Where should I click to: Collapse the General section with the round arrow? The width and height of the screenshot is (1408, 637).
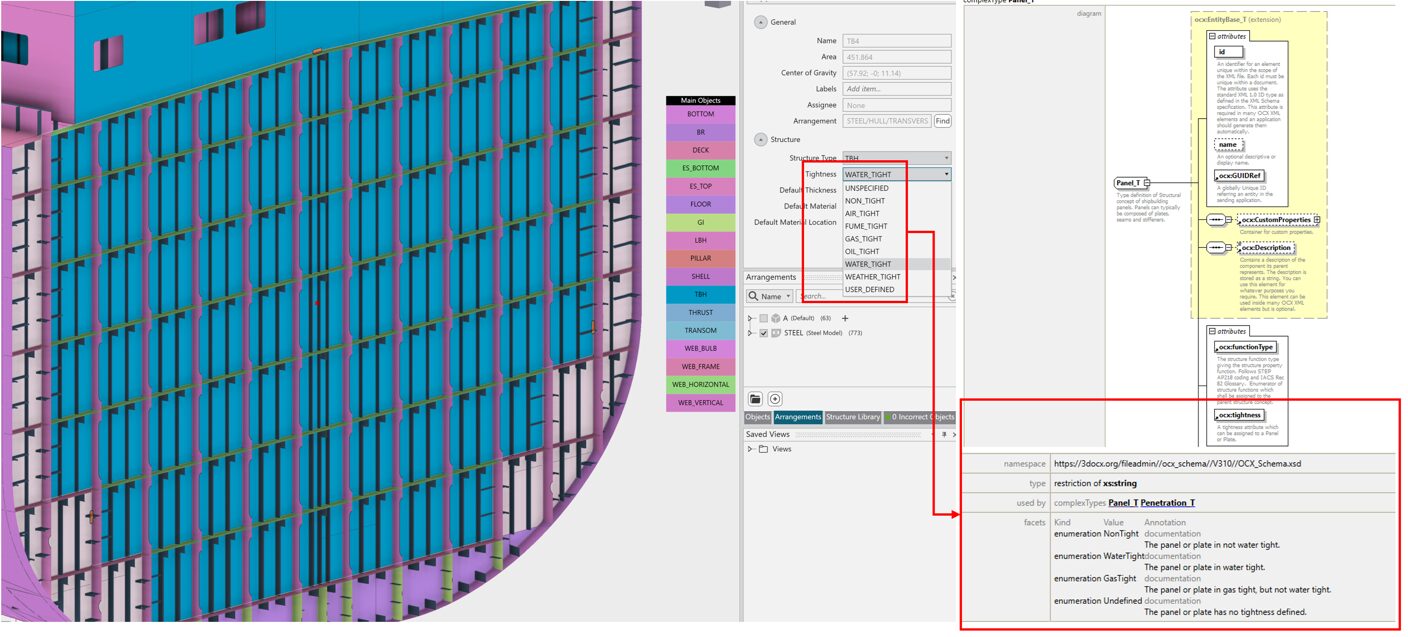pos(761,22)
